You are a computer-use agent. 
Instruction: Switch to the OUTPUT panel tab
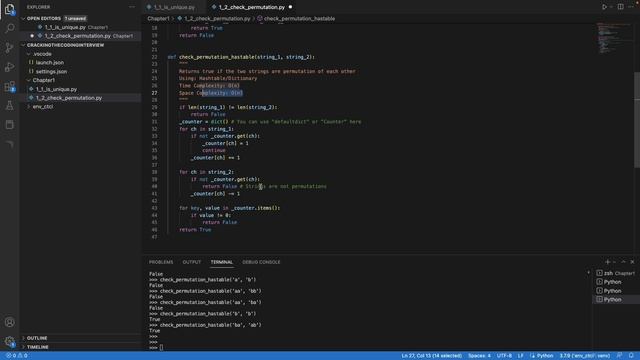[x=191, y=262]
